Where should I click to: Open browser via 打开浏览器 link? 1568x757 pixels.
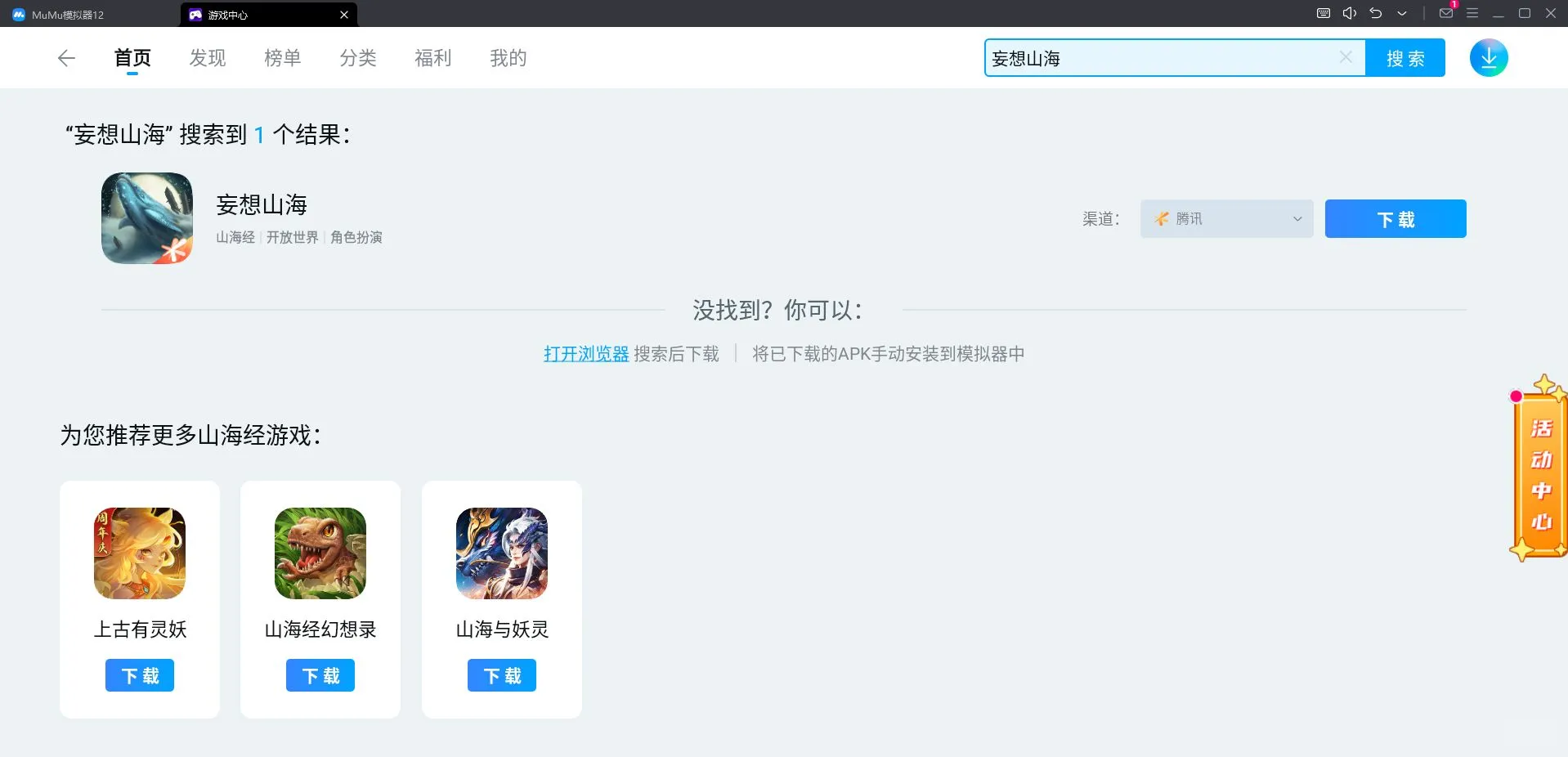[x=585, y=353]
